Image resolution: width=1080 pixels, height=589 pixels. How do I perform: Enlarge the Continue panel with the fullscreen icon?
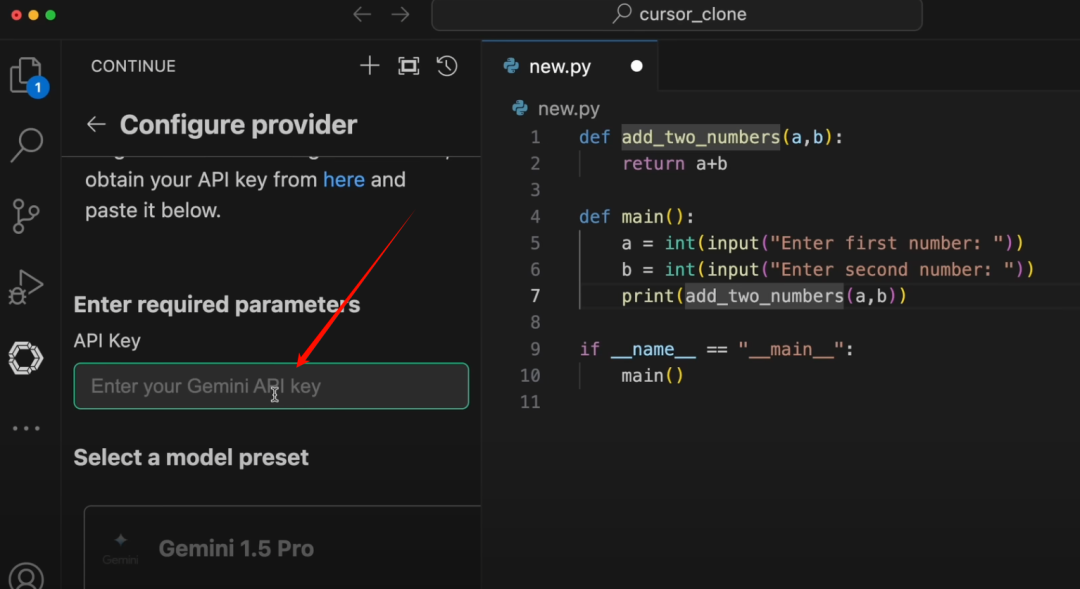click(408, 65)
